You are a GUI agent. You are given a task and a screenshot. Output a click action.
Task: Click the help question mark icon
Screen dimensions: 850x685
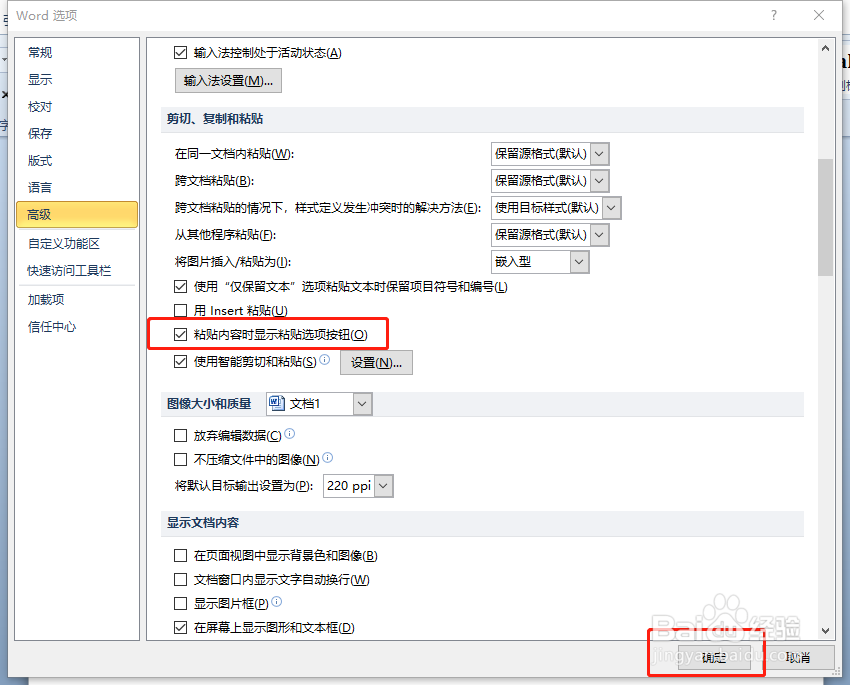pyautogui.click(x=774, y=15)
